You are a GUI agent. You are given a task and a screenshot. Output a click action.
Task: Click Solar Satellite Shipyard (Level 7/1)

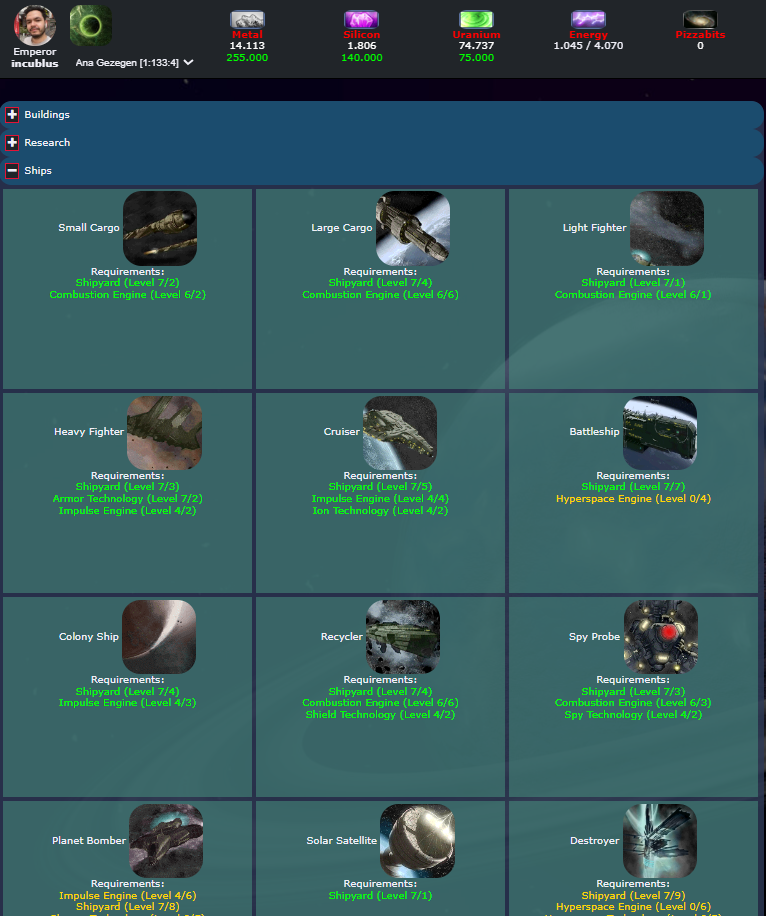coord(380,896)
